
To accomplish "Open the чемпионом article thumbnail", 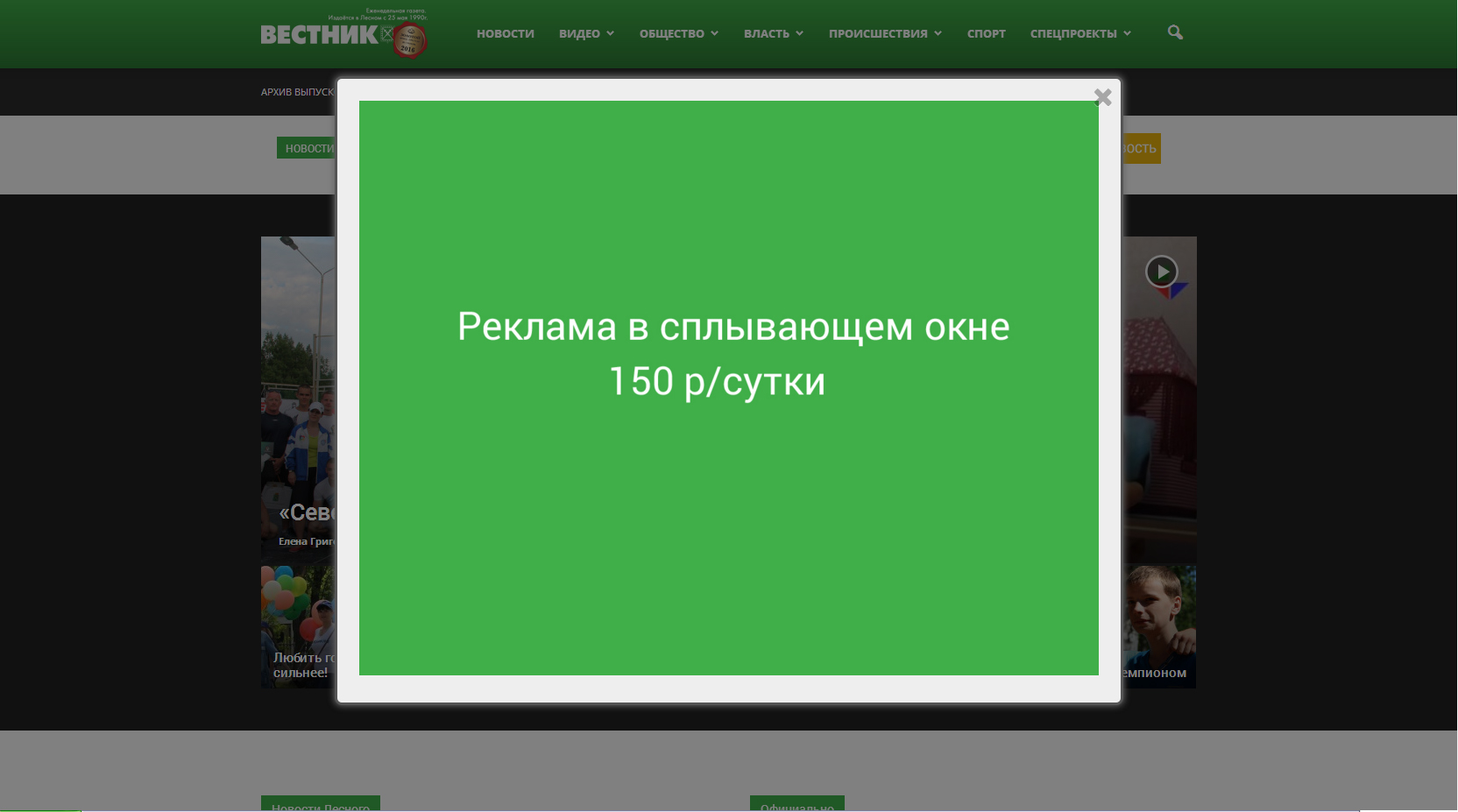I will point(1158,625).
